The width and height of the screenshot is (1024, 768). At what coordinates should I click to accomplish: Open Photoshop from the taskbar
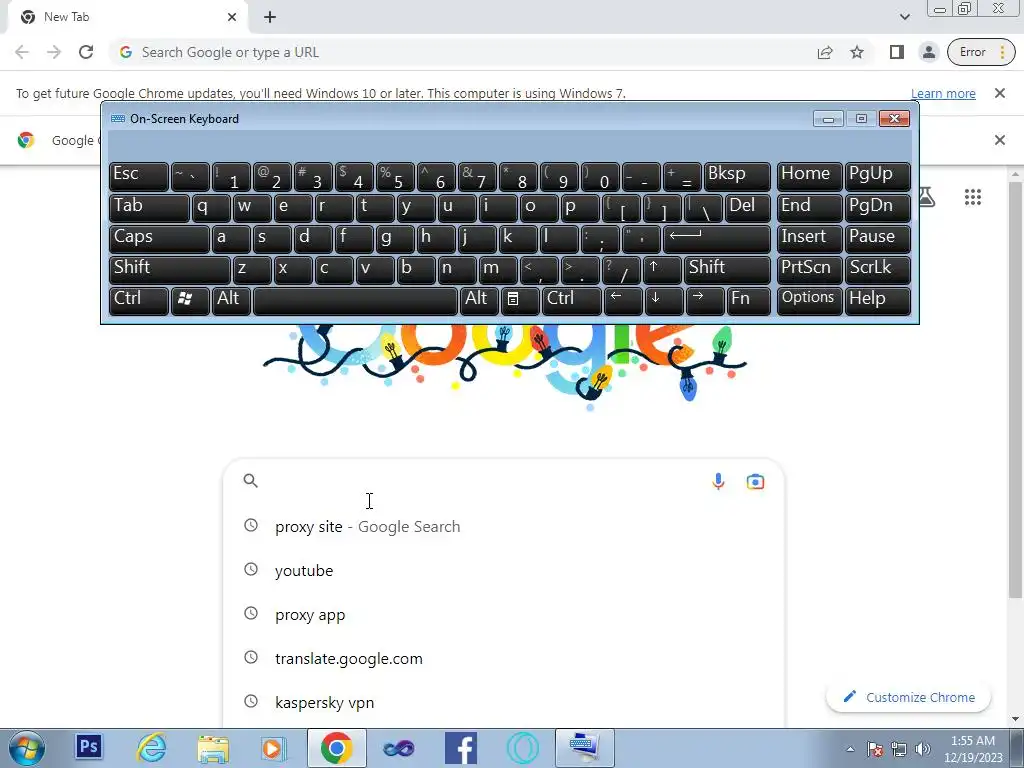pyautogui.click(x=89, y=747)
